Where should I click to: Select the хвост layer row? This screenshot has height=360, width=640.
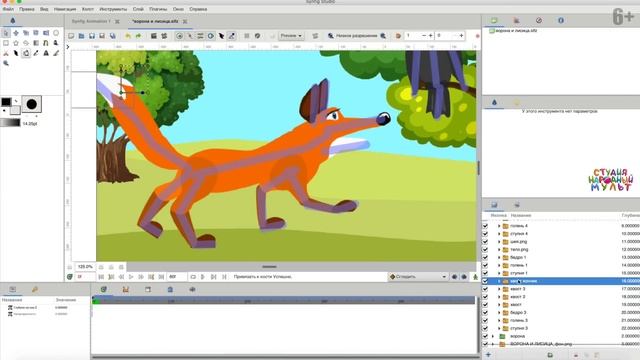tap(561, 304)
